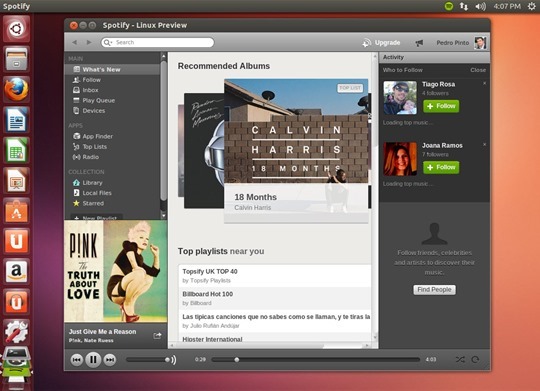
Task: Open LibreOffice Calc from the dock
Action: [17, 150]
